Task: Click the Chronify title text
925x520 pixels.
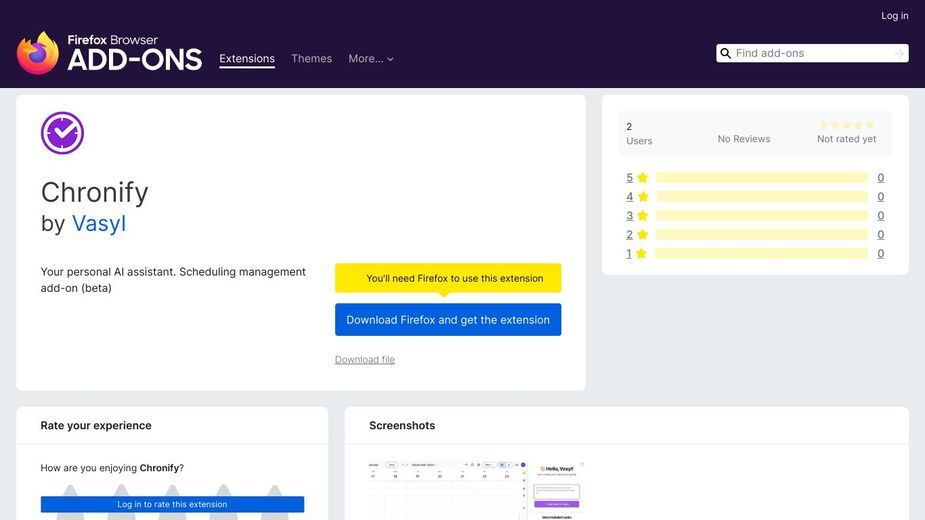Action: point(94,192)
